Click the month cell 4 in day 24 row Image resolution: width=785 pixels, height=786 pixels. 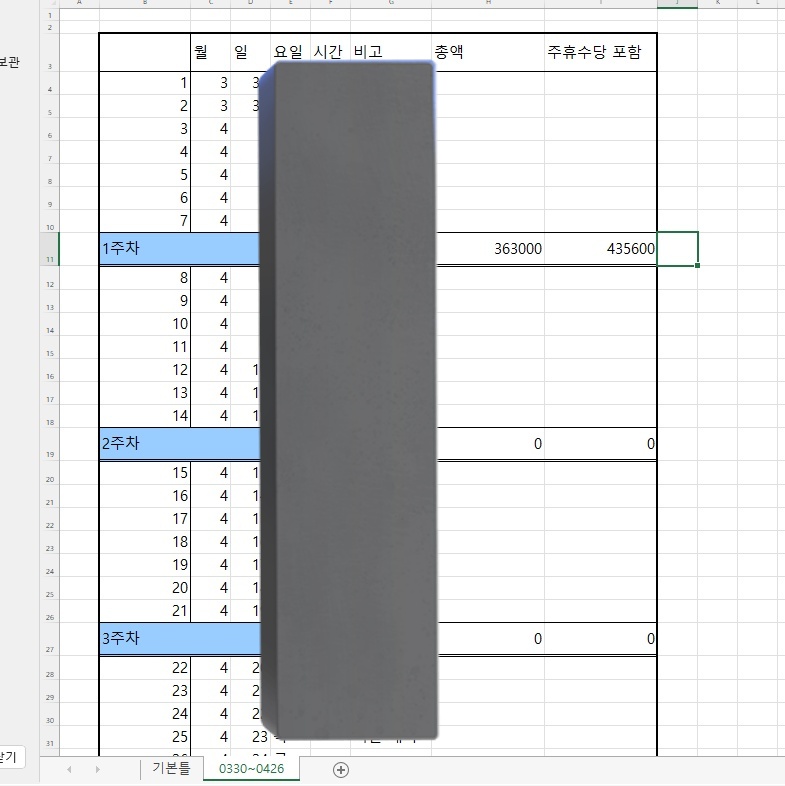pyautogui.click(x=211, y=714)
